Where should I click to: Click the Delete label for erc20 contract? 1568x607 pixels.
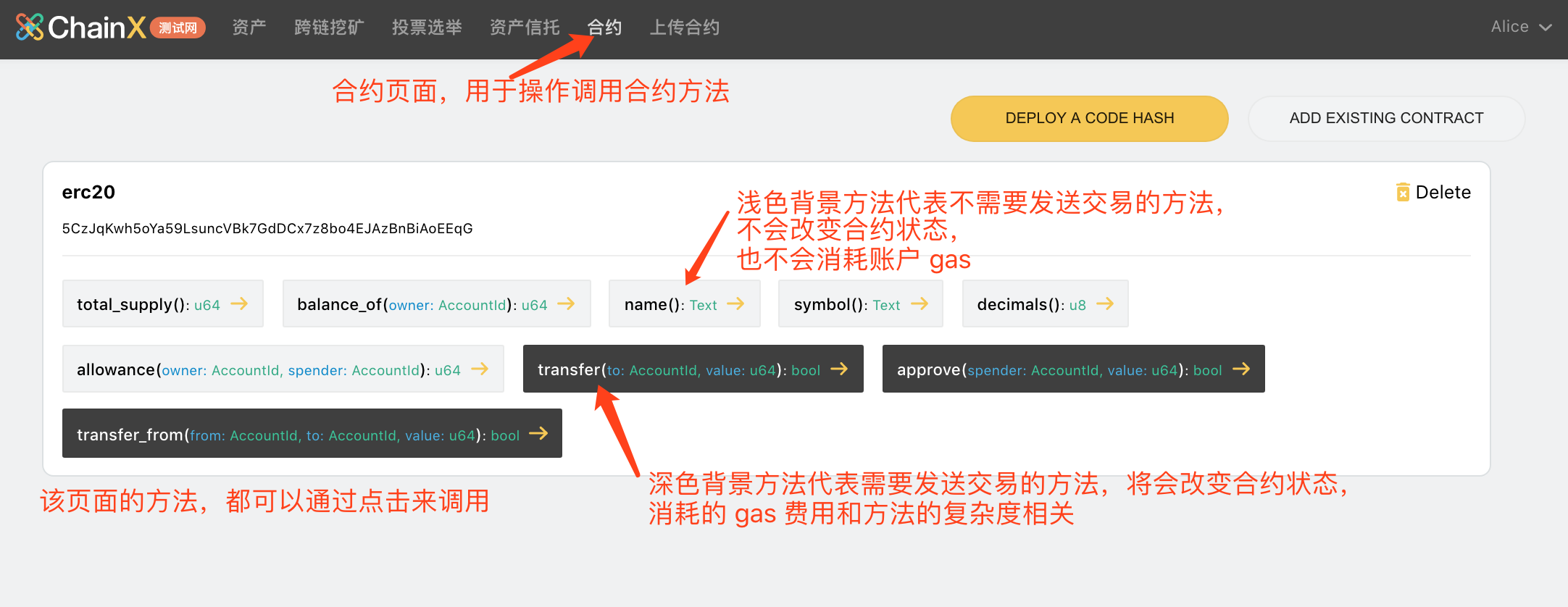pyautogui.click(x=1443, y=192)
